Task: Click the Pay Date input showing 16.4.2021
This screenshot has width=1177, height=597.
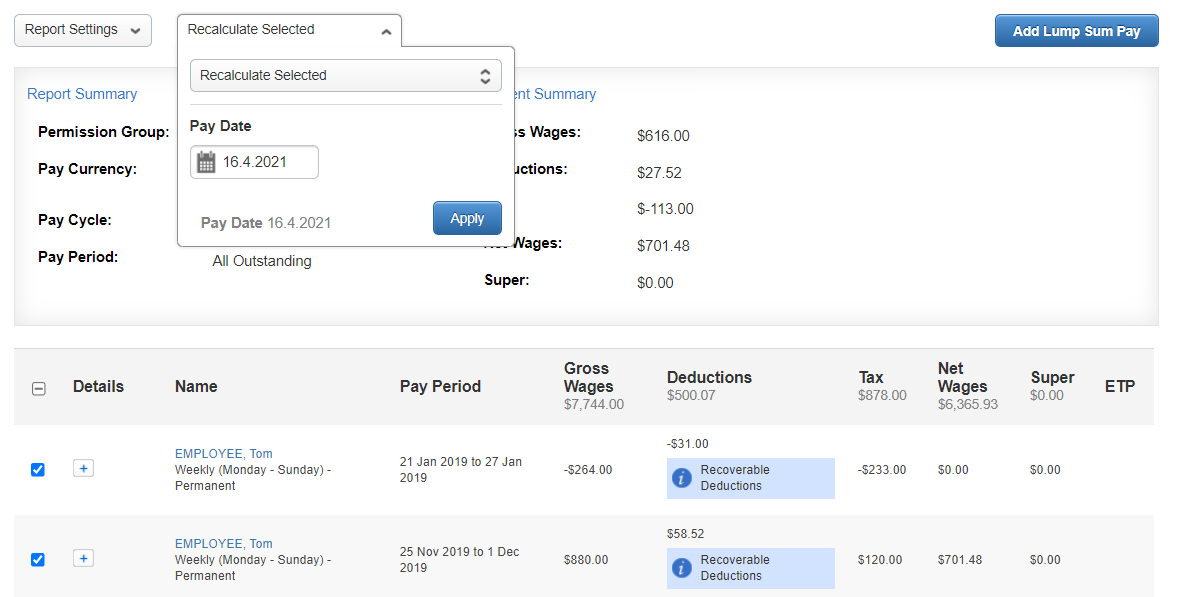Action: pyautogui.click(x=265, y=162)
